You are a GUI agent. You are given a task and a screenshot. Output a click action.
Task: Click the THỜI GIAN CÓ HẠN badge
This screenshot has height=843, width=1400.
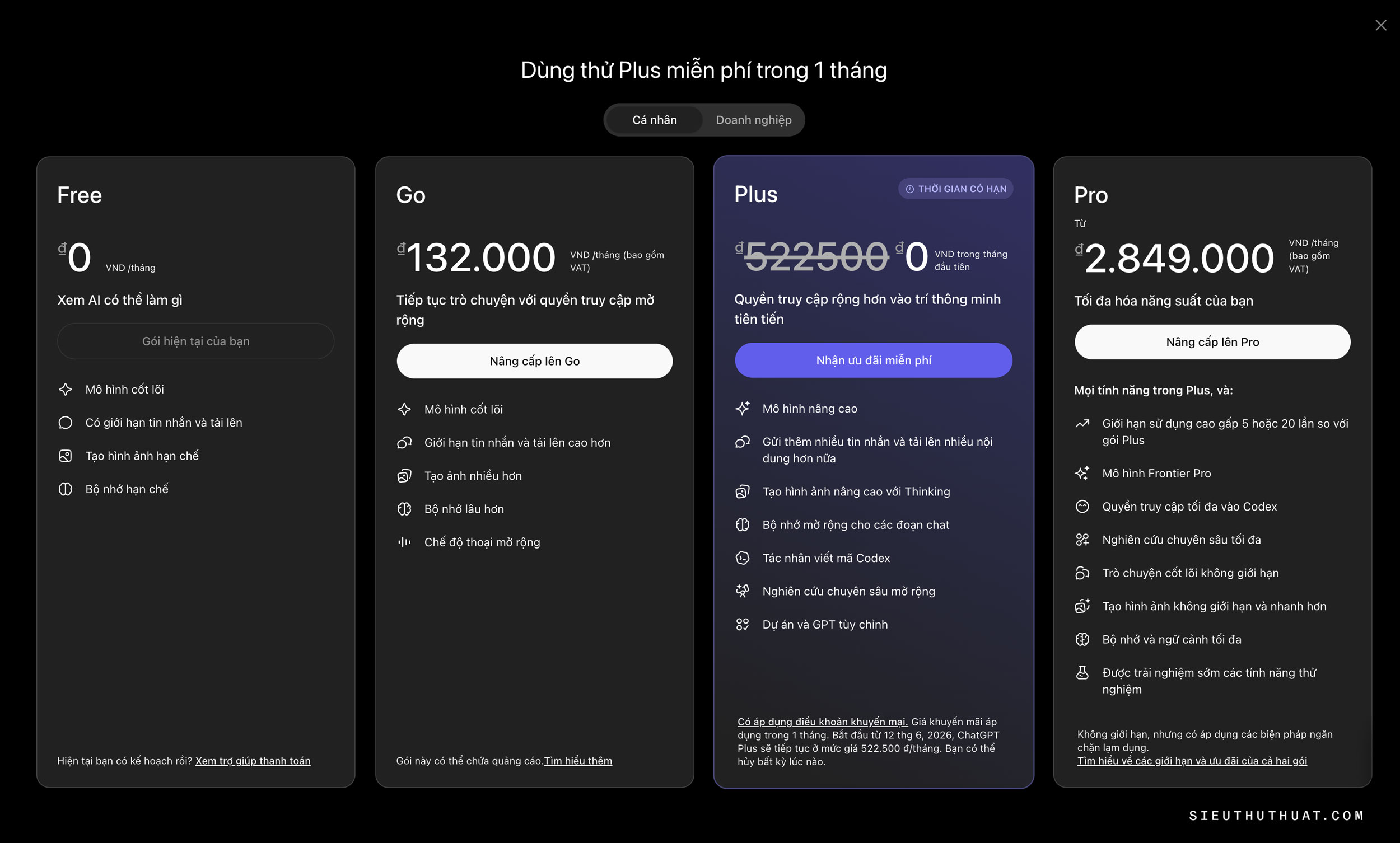(956, 189)
